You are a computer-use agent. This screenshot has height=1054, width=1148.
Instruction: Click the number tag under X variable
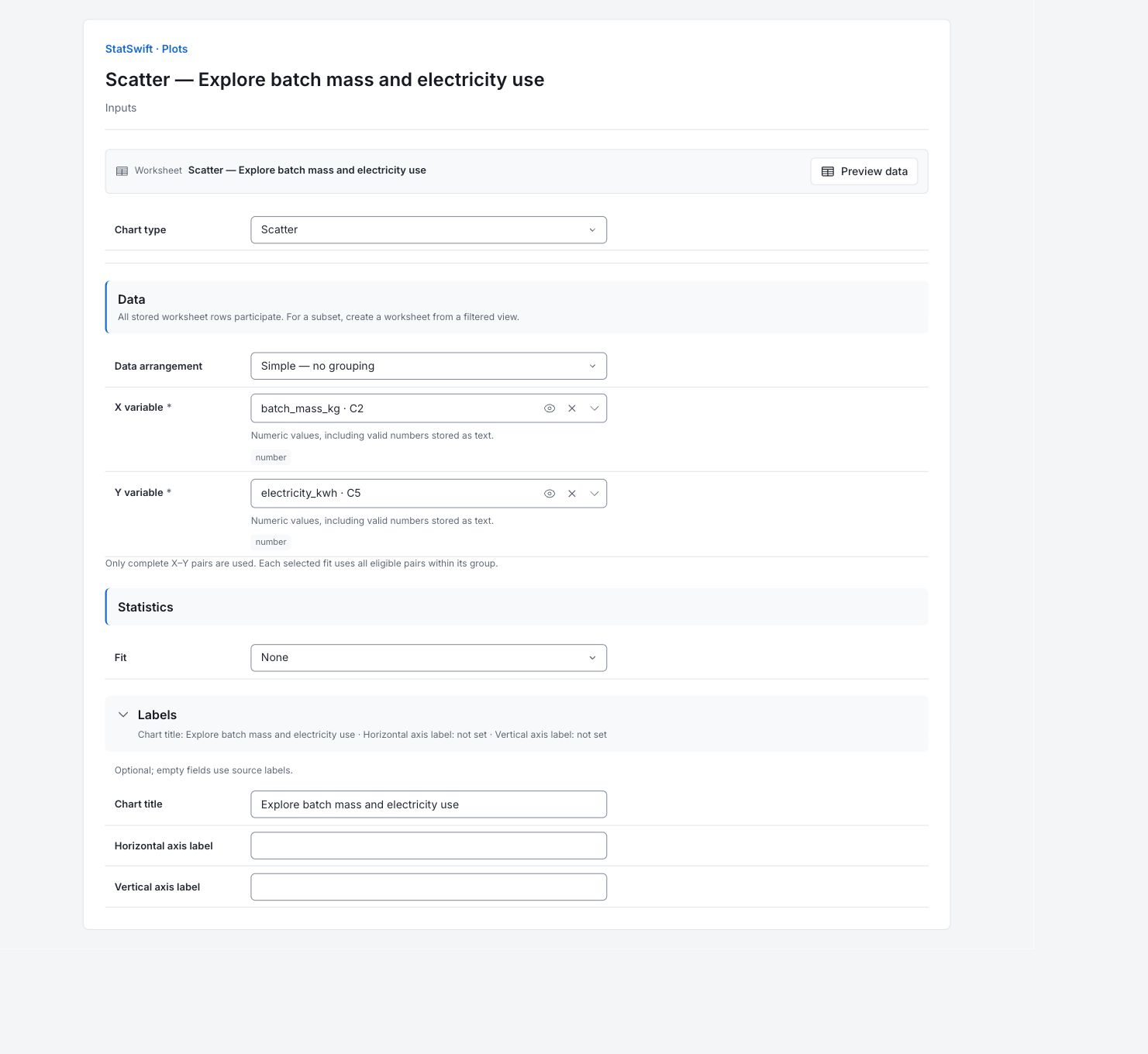(x=271, y=457)
